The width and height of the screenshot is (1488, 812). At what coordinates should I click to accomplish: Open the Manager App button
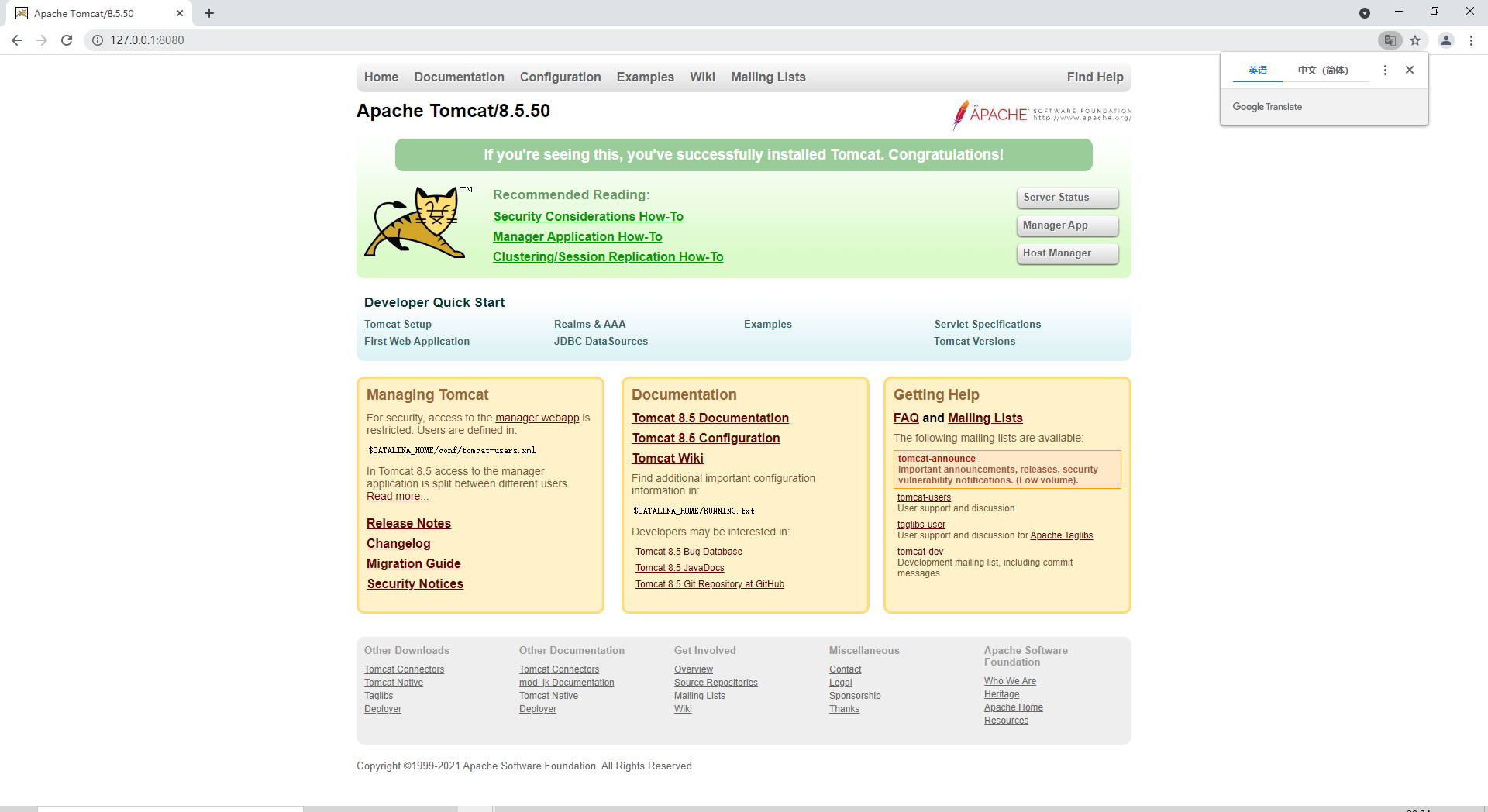1067,225
